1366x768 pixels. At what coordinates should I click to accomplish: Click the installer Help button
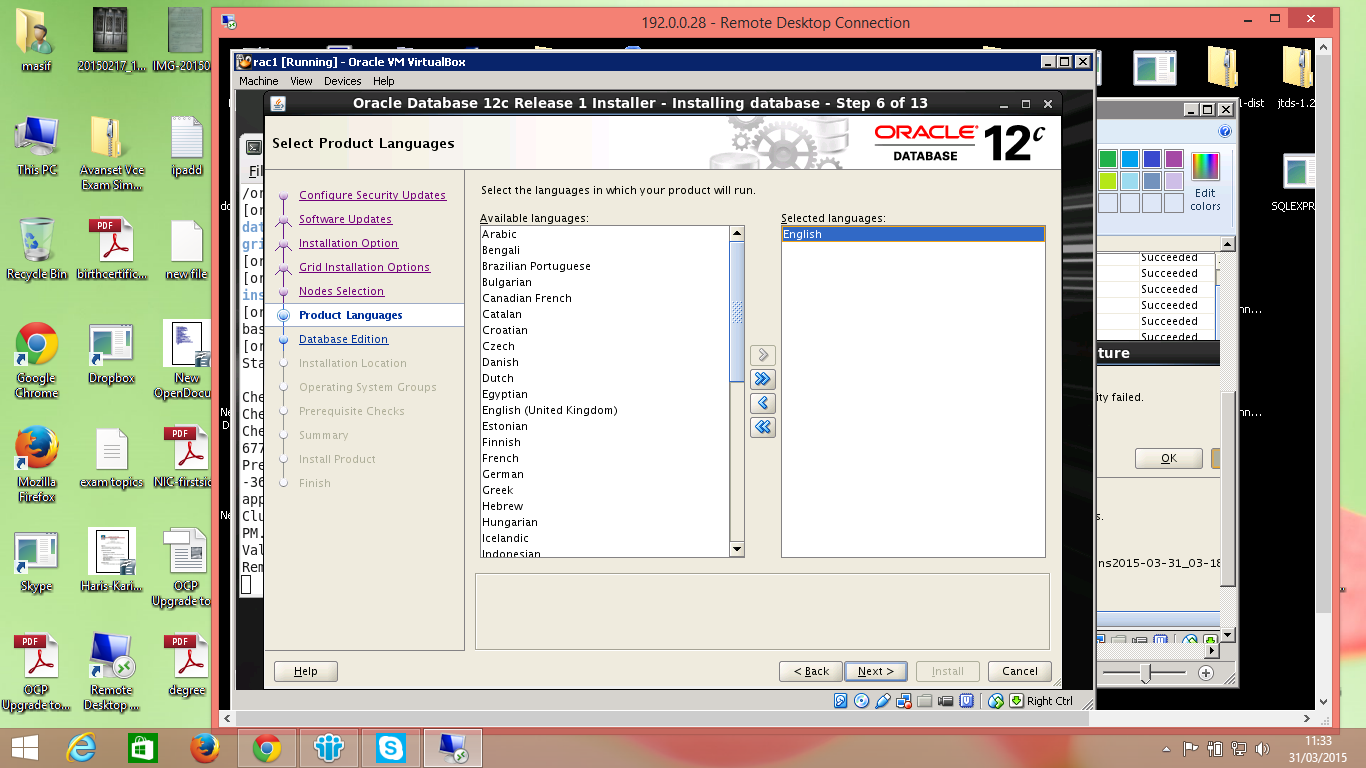[306, 671]
